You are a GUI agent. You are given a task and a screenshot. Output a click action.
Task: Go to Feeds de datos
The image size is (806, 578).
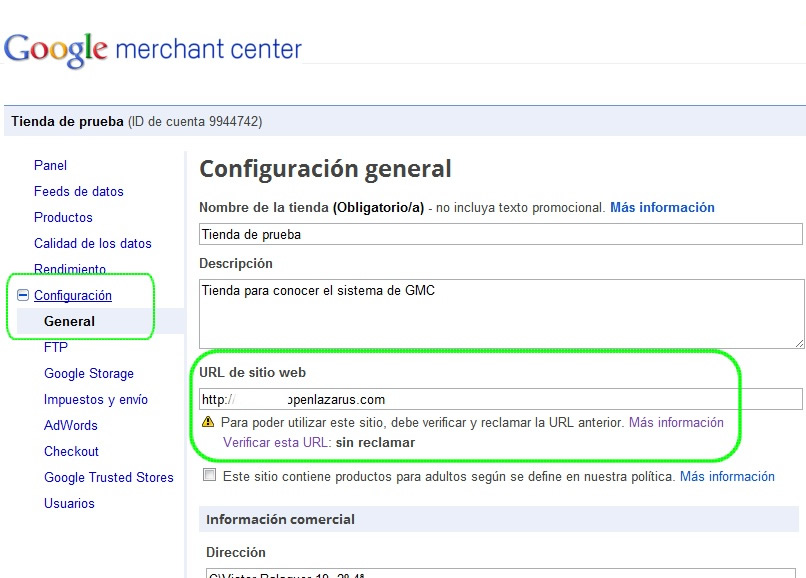point(79,191)
